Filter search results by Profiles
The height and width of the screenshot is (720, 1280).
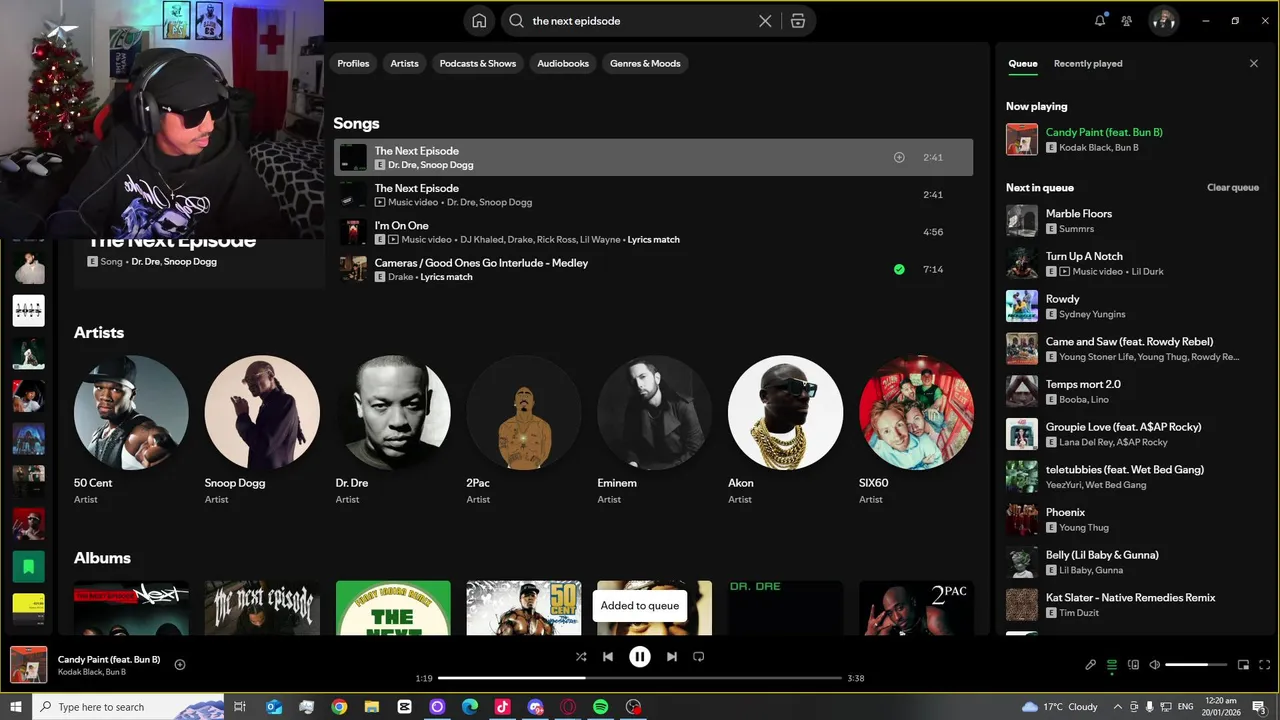point(353,63)
